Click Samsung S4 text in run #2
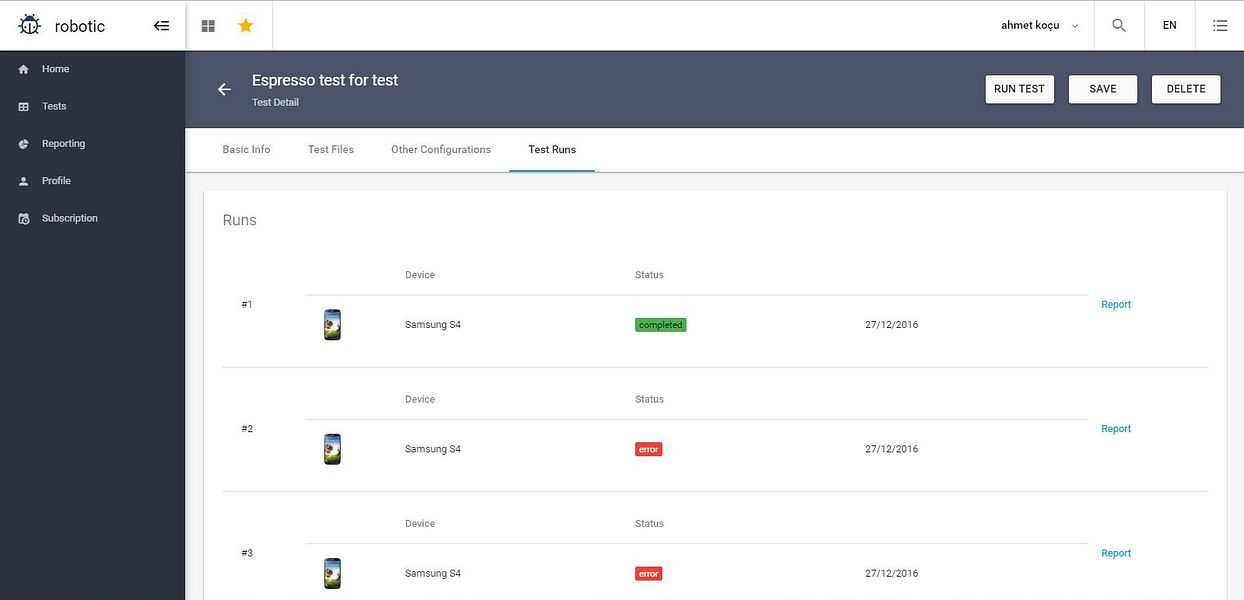Image resolution: width=1244 pixels, height=600 pixels. [433, 449]
